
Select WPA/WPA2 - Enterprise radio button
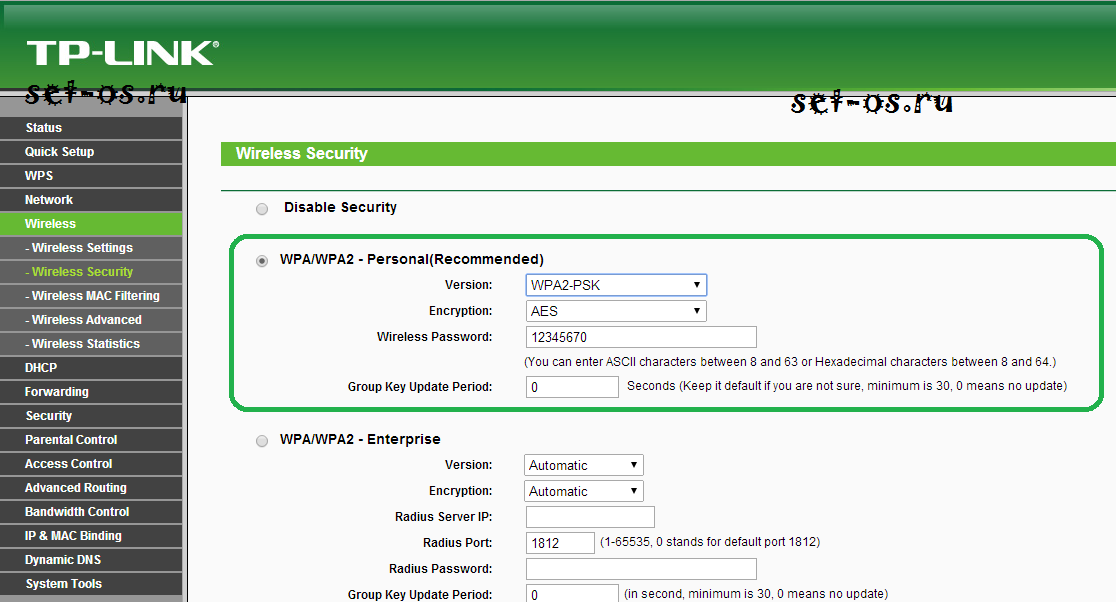pyautogui.click(x=262, y=440)
